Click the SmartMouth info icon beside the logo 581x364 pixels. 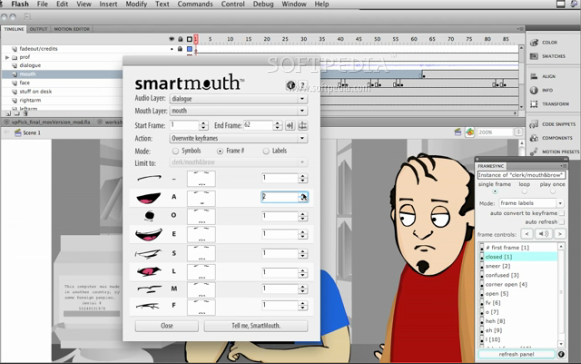tap(291, 85)
